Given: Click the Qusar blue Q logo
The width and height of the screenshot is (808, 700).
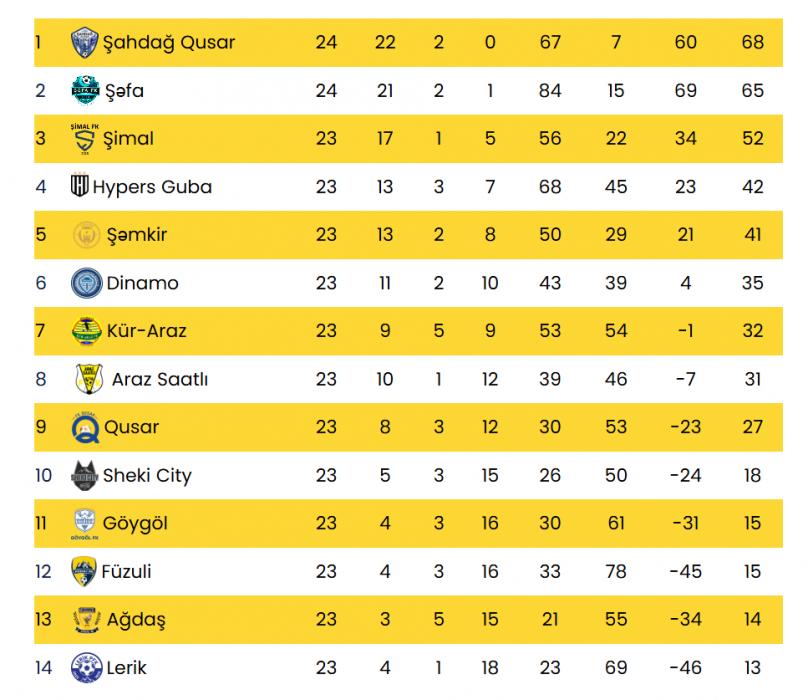Looking at the screenshot, I should 85,427.
